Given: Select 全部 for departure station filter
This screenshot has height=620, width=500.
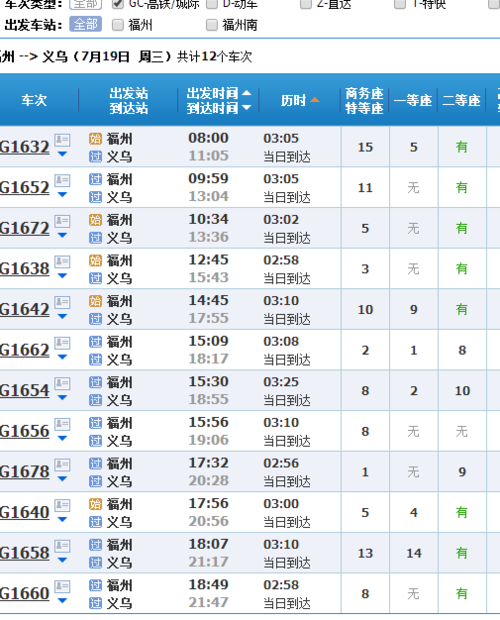Looking at the screenshot, I should coord(85,24).
